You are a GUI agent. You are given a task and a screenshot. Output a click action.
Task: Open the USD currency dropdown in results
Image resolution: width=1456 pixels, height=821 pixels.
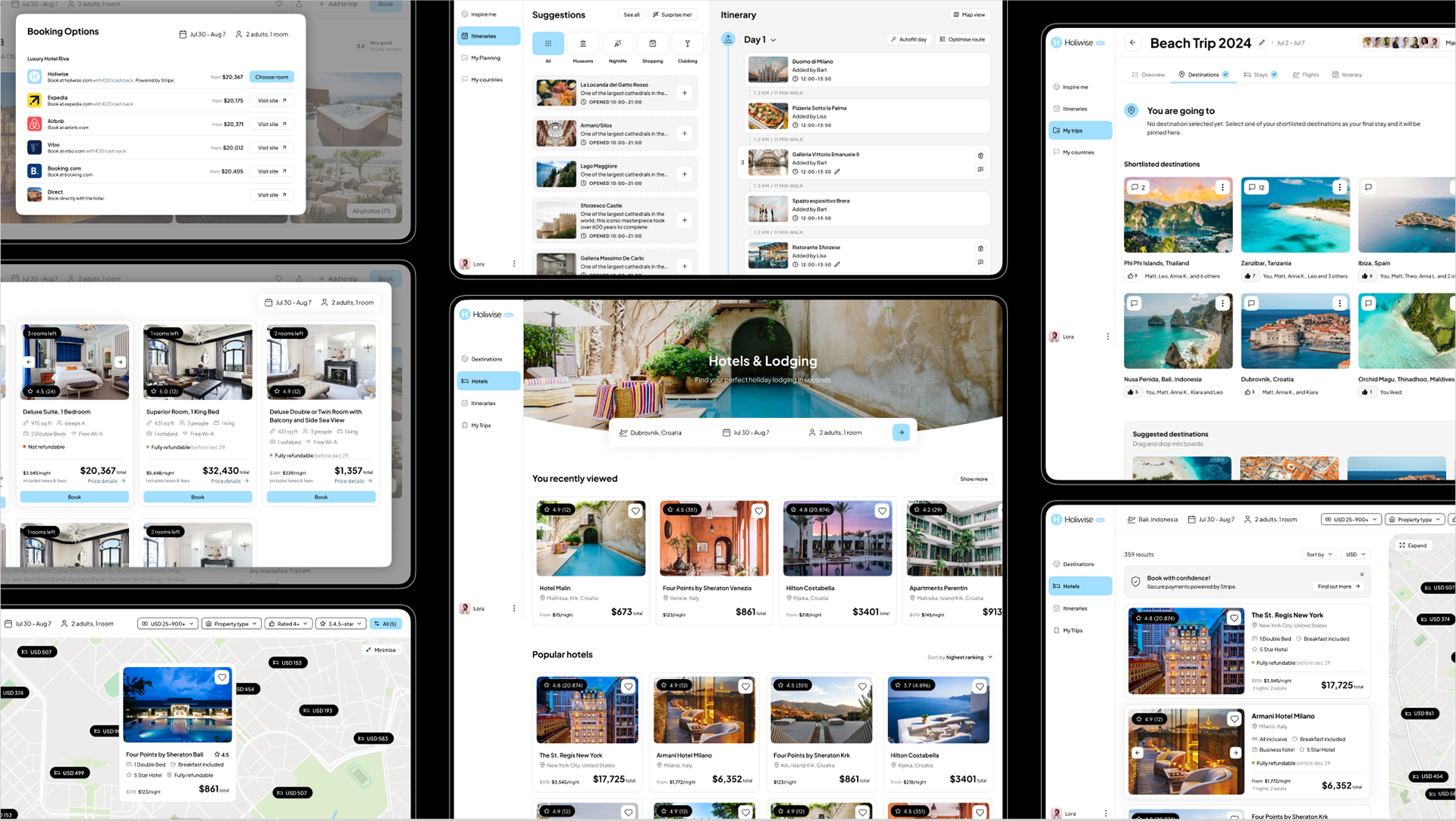coord(1355,554)
